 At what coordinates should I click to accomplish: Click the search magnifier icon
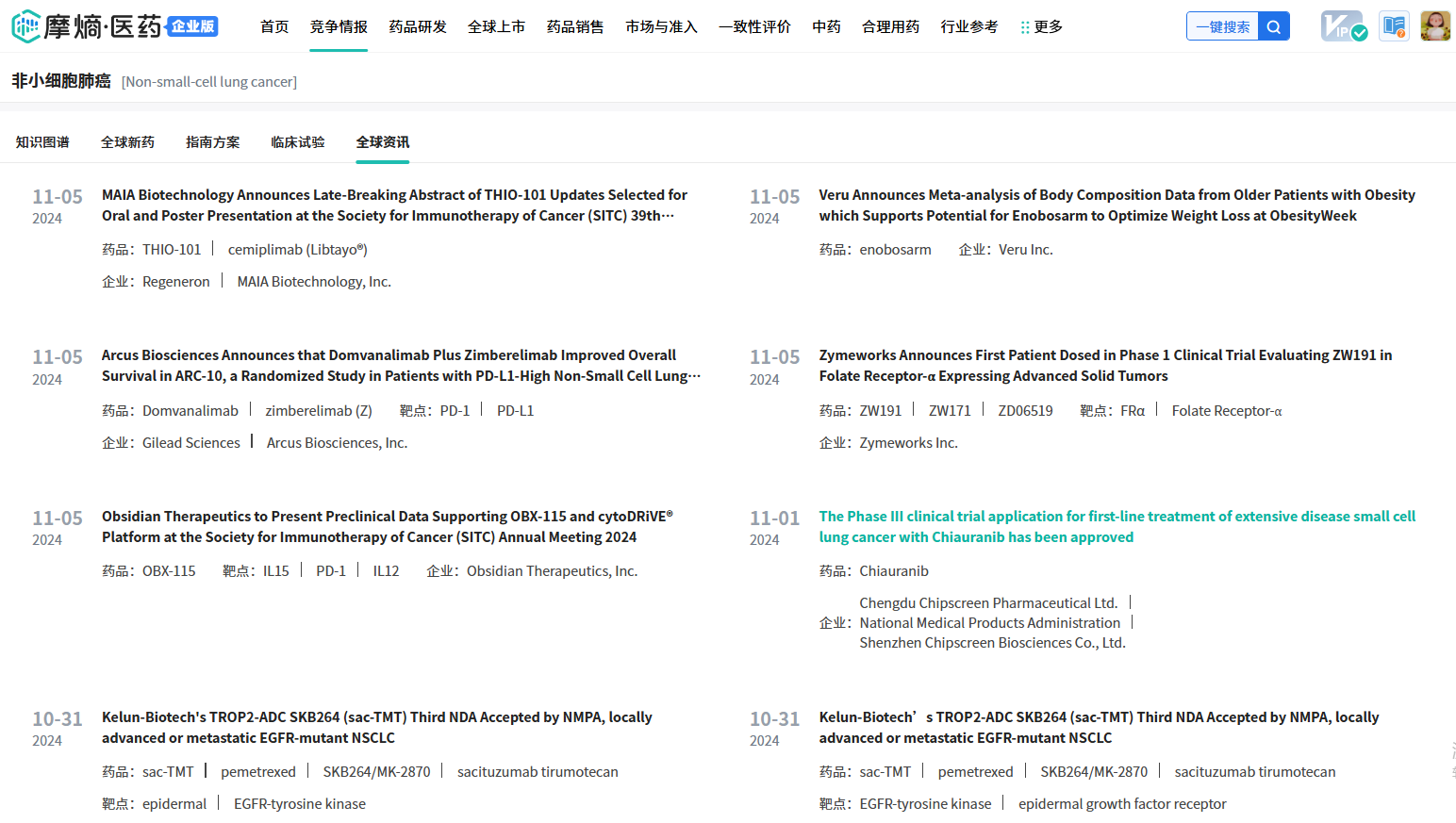(1274, 26)
